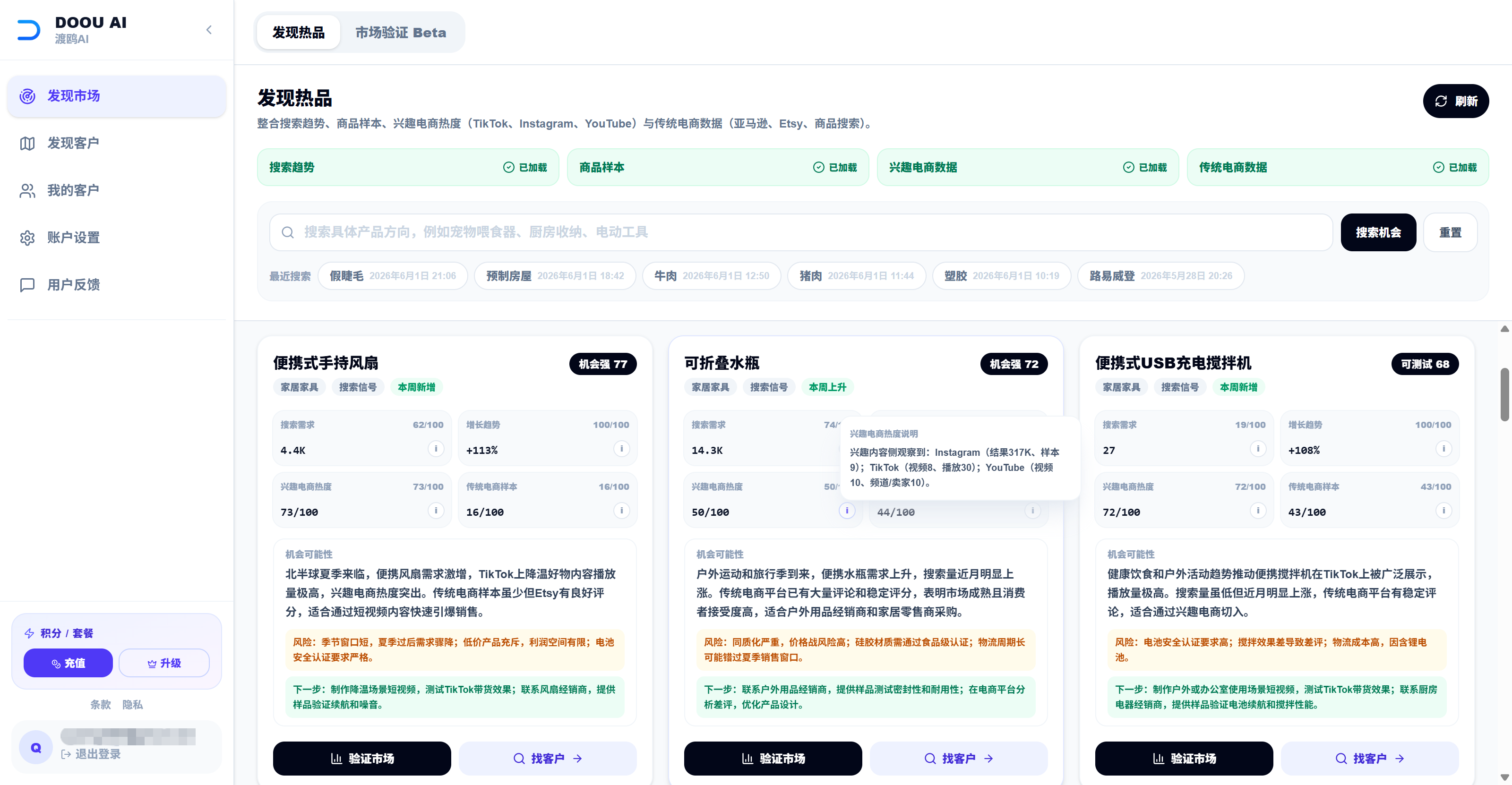This screenshot has width=1512, height=785.
Task: Go to 我的客户 page
Action: [116, 190]
